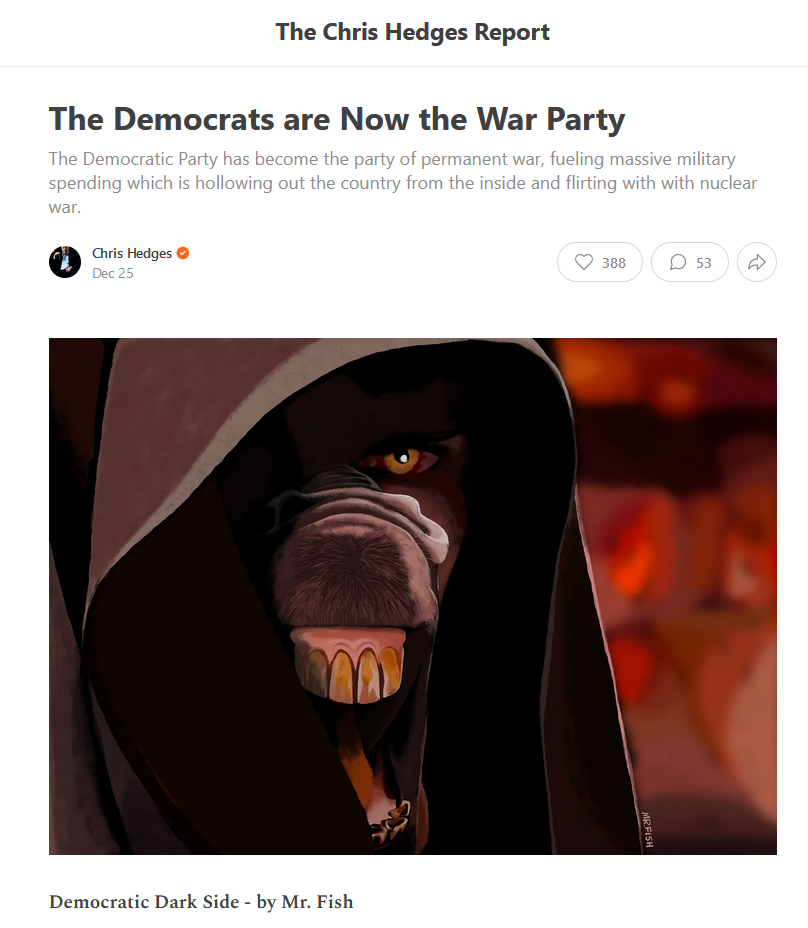Click the yellow eye in the illustration
808x928 pixels.
click(x=404, y=459)
